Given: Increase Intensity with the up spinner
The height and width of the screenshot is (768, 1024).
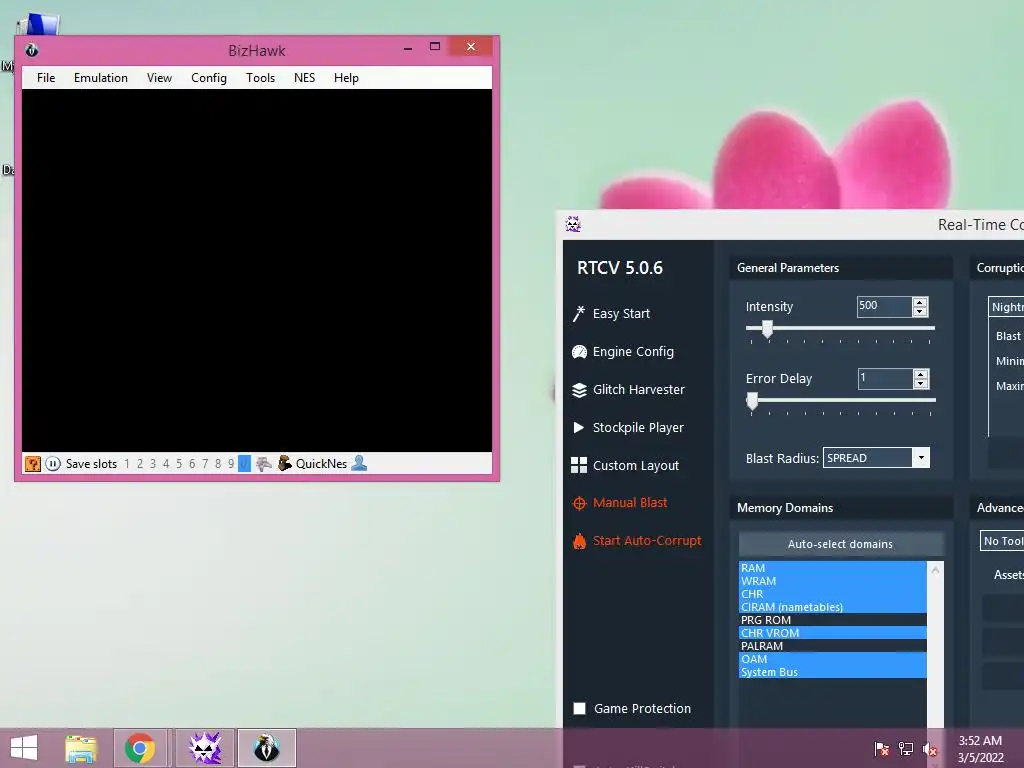Looking at the screenshot, I should (x=920, y=302).
